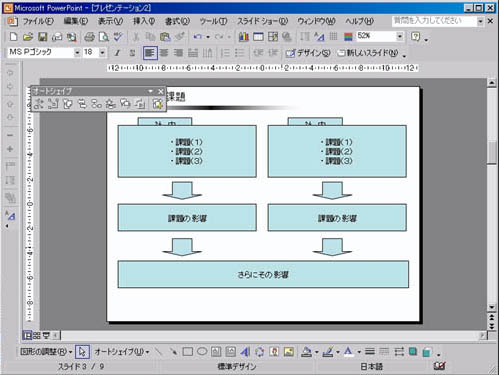Save the presentation with the floppy icon
The height and width of the screenshot is (375, 499).
click(x=43, y=37)
